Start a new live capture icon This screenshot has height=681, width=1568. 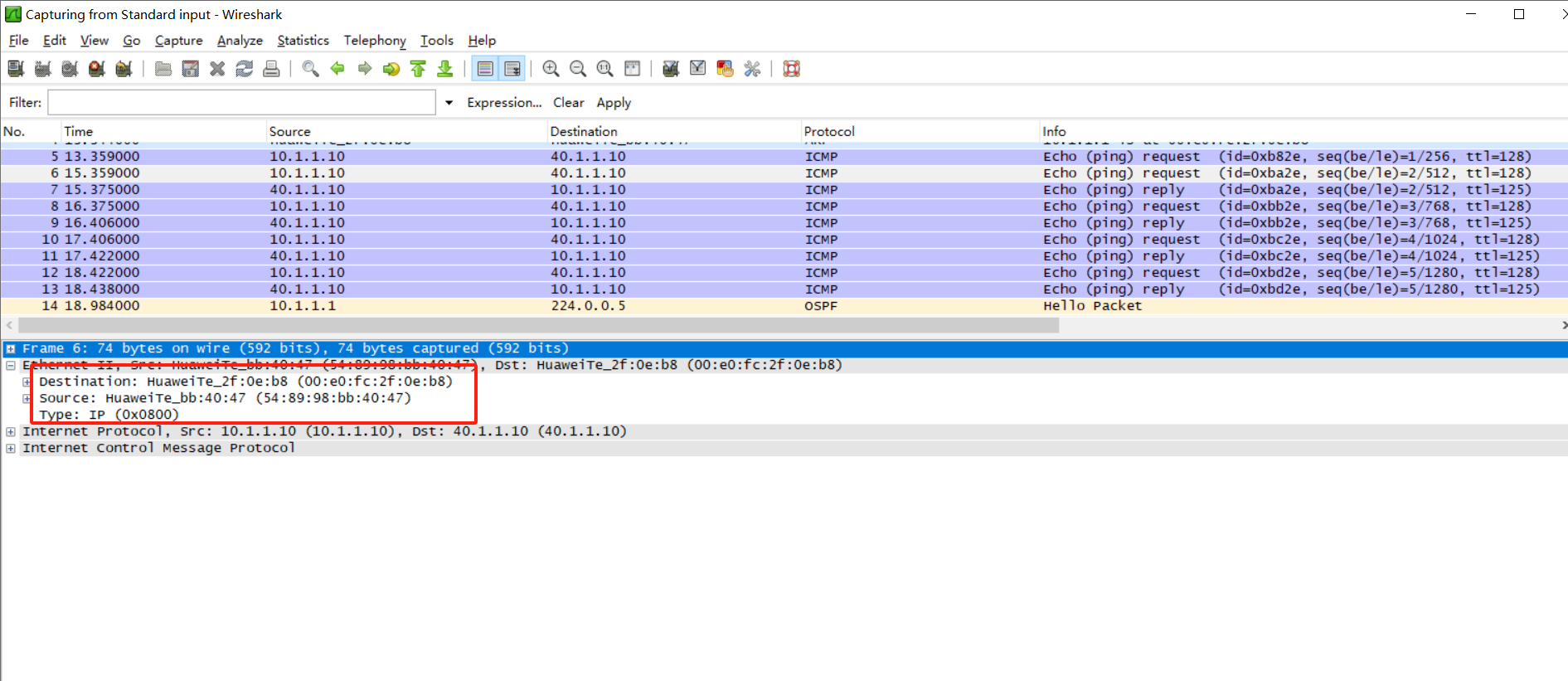coord(70,69)
